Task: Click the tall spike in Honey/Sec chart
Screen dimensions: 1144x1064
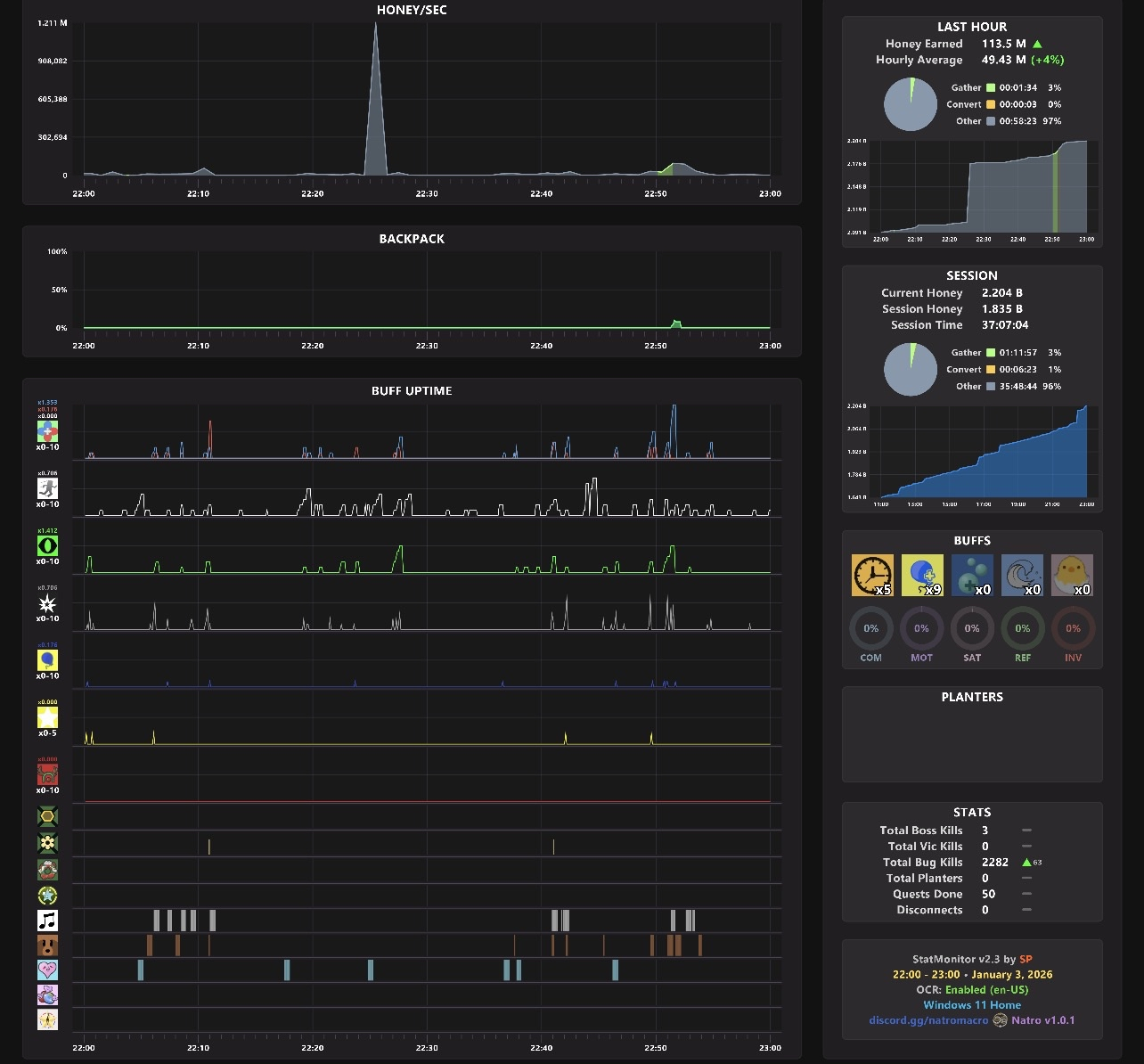Action: tap(376, 98)
